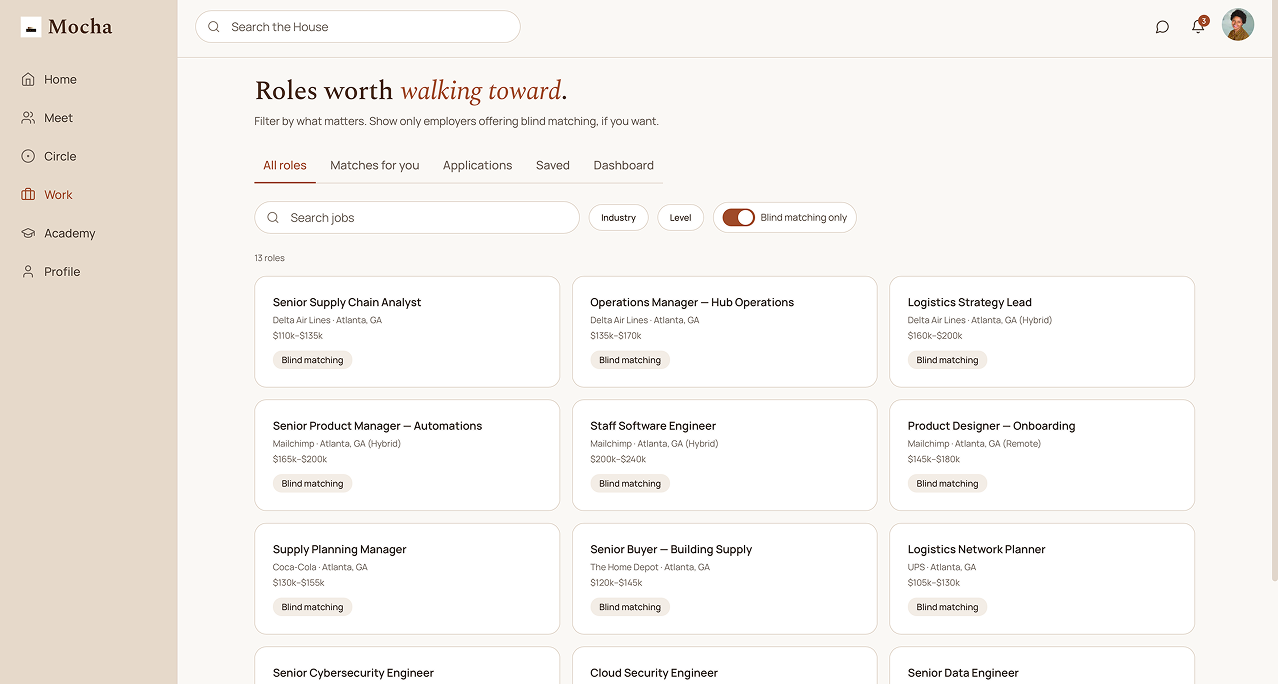Click the Mocha logo icon
Image resolution: width=1278 pixels, height=684 pixels.
tap(31, 27)
